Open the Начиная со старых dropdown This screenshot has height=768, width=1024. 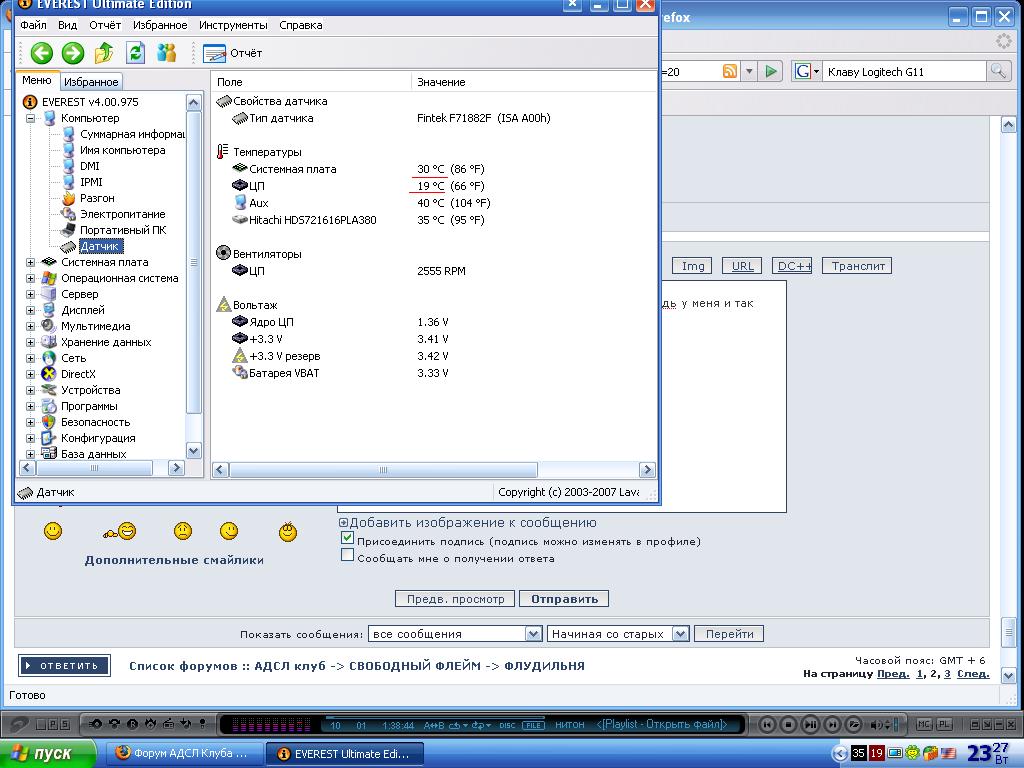click(618, 633)
